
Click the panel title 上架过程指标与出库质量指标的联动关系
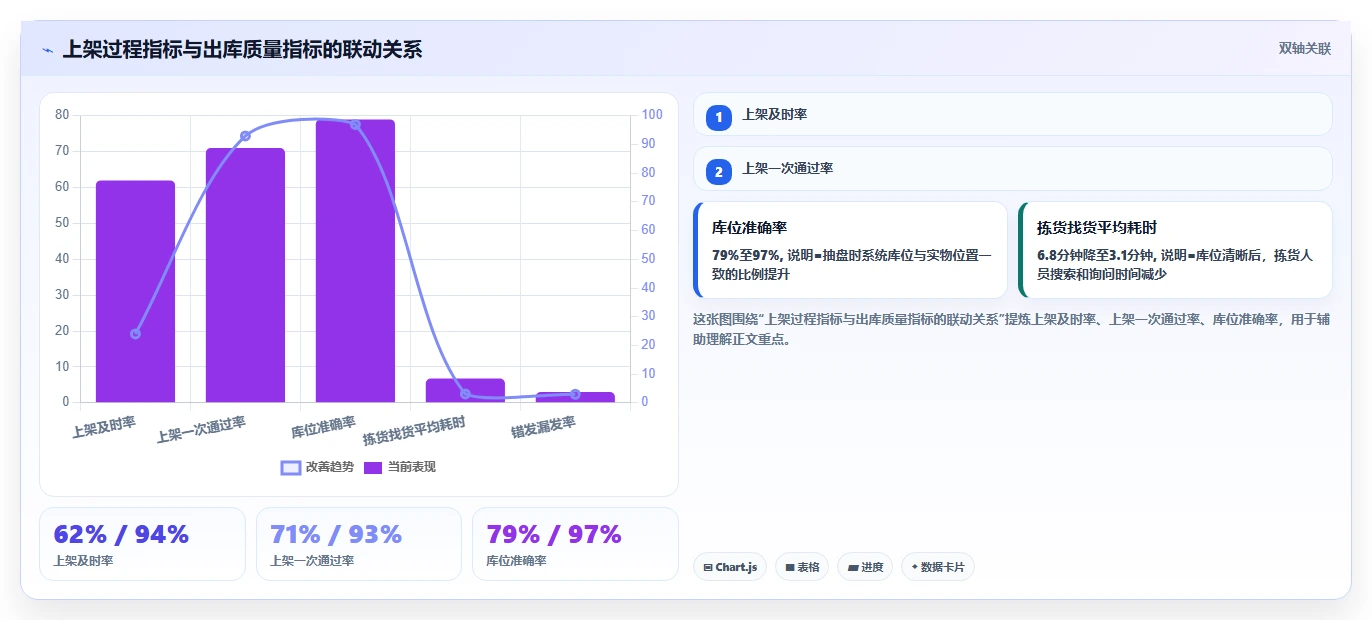[x=242, y=49]
